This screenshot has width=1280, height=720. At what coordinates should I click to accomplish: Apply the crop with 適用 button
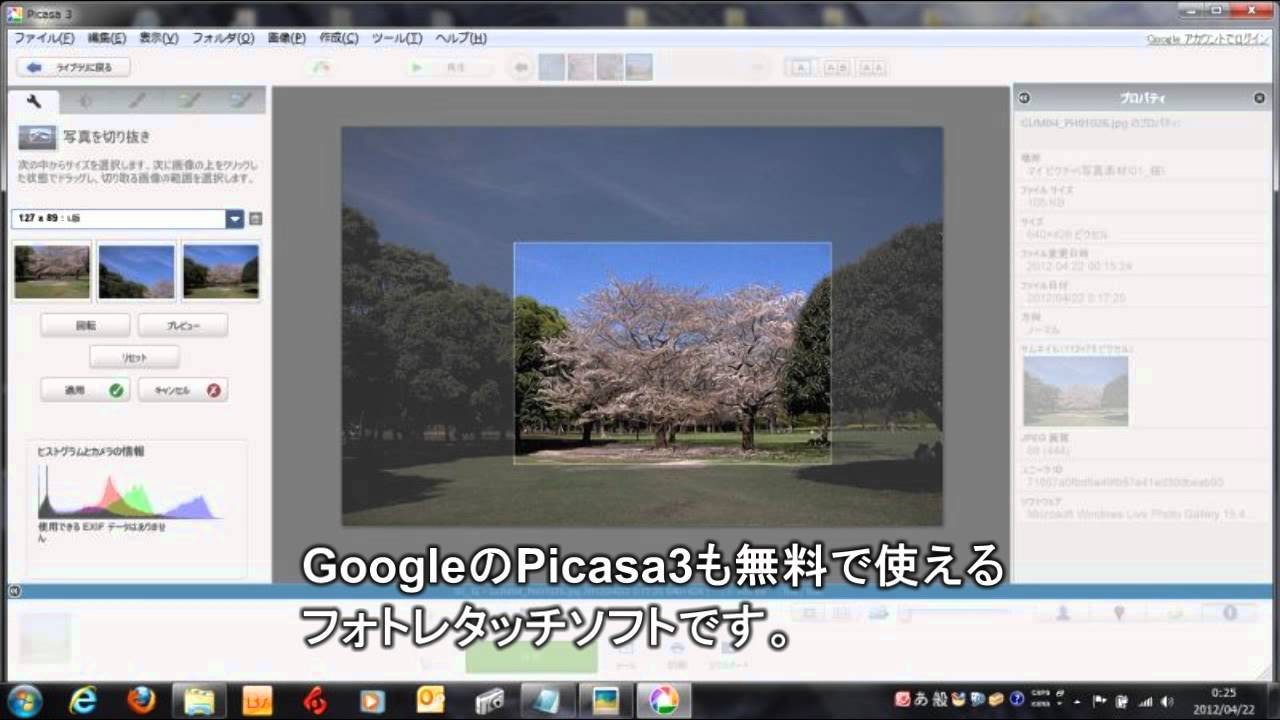point(85,390)
